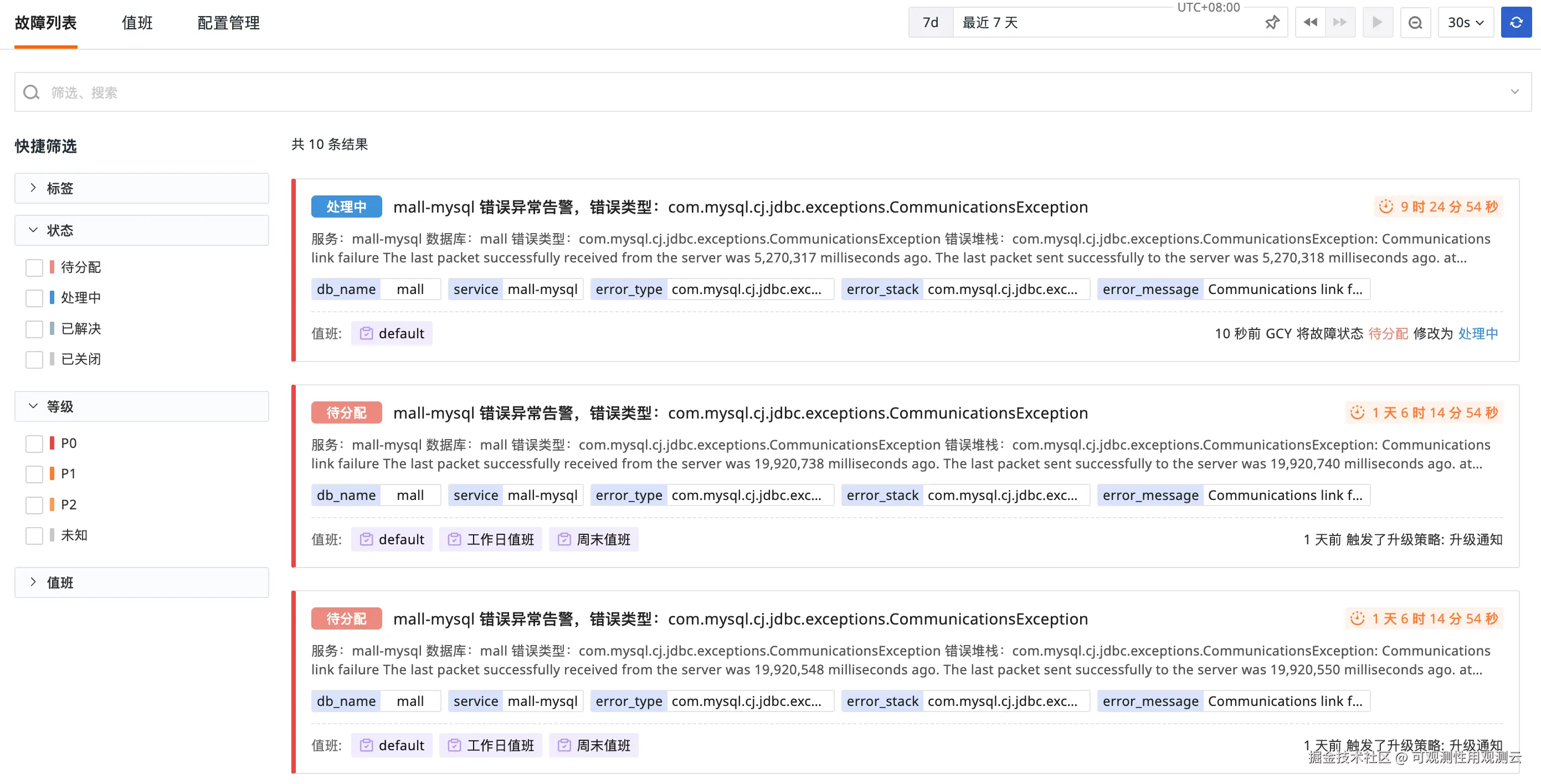This screenshot has height=784, width=1541.
Task: Click the rewind time range arrows
Action: [x=1310, y=23]
